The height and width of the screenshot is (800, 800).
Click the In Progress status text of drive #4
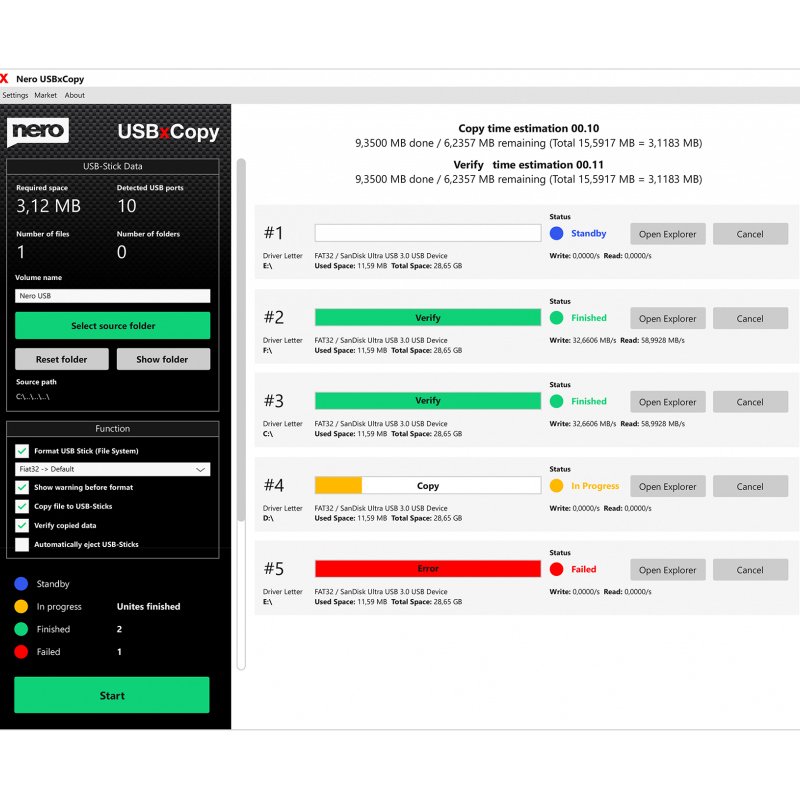(595, 486)
